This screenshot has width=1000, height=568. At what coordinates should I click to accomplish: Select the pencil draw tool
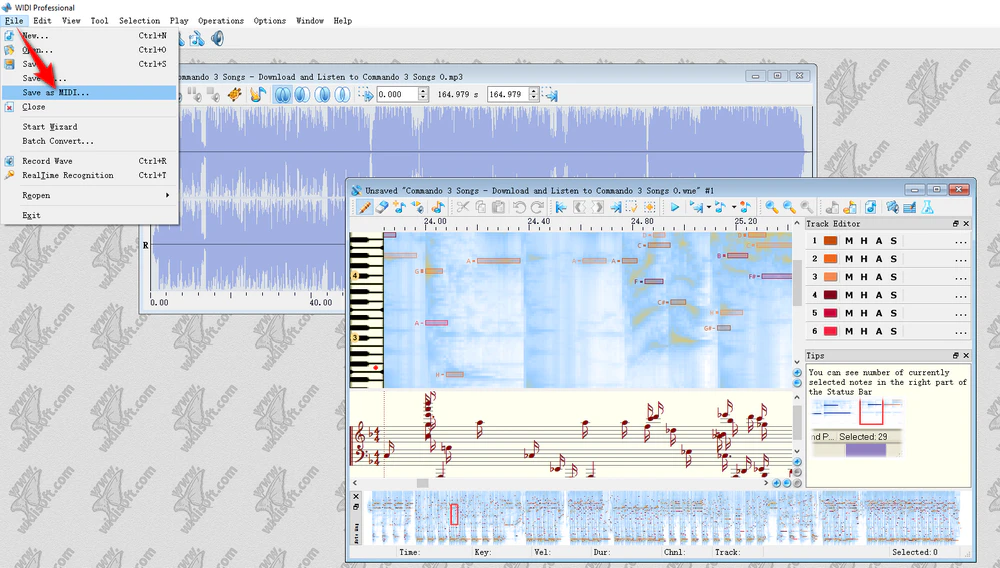pyautogui.click(x=364, y=207)
